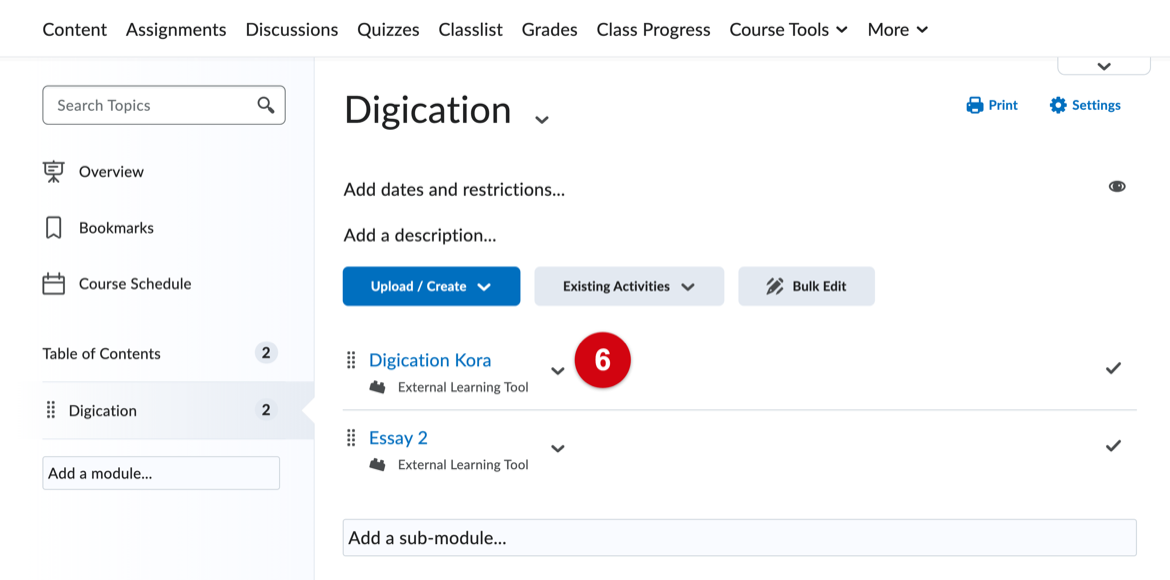Open the More navigation menu
This screenshot has width=1170, height=580.
click(898, 30)
